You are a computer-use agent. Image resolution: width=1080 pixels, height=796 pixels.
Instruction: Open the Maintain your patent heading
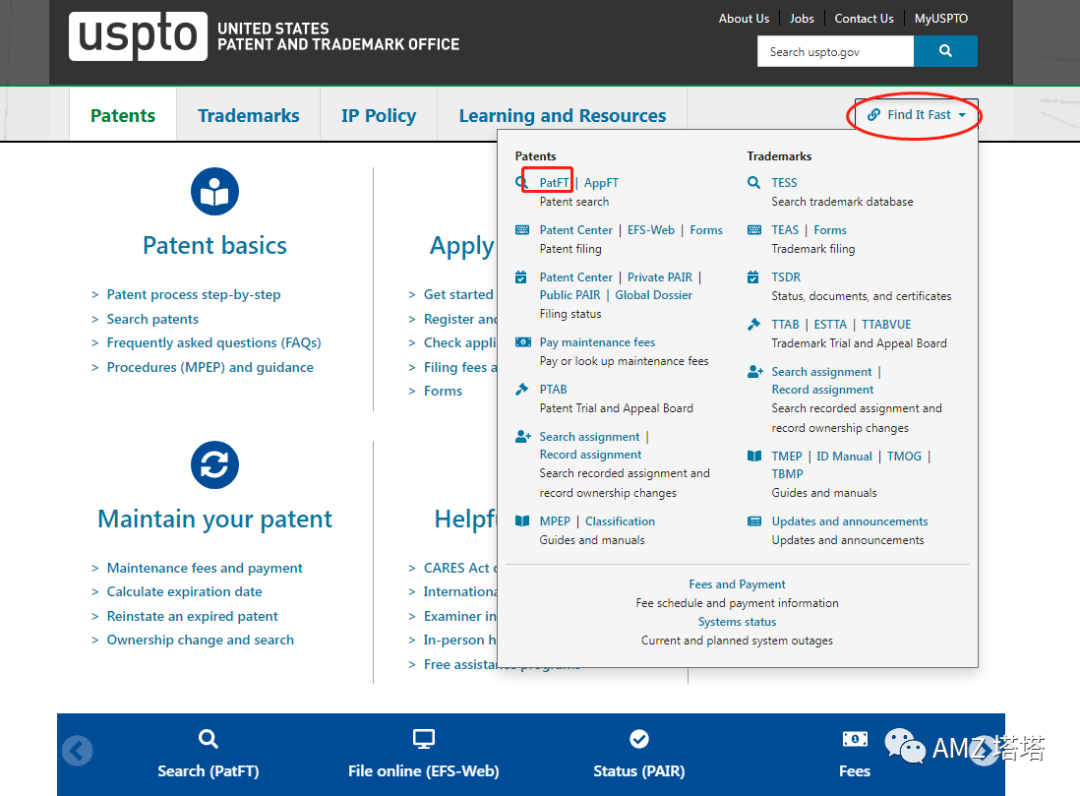[215, 519]
